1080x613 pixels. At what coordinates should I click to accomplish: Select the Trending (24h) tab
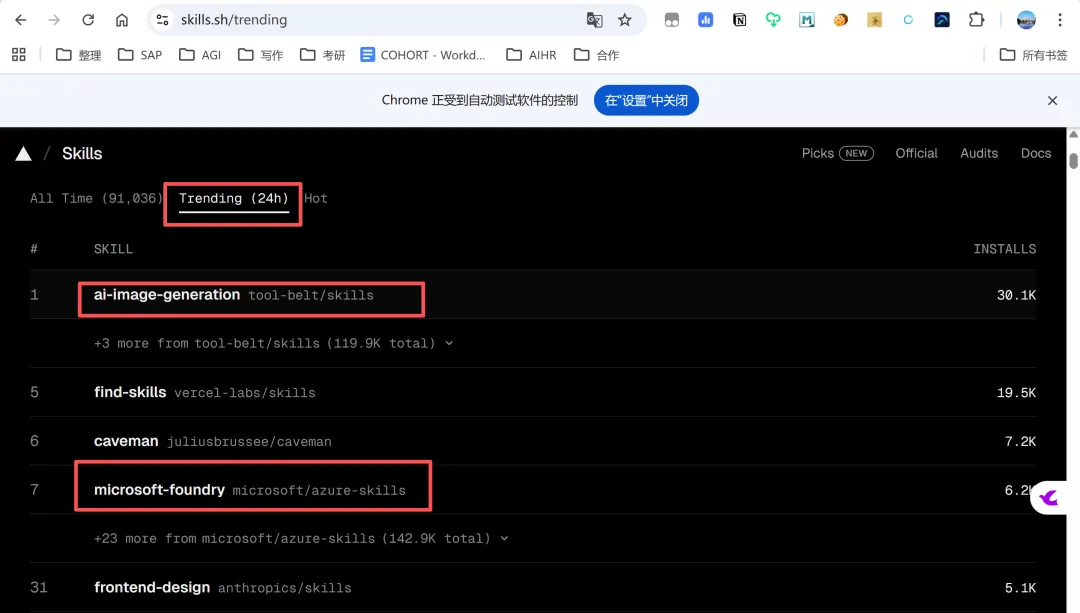(233, 198)
